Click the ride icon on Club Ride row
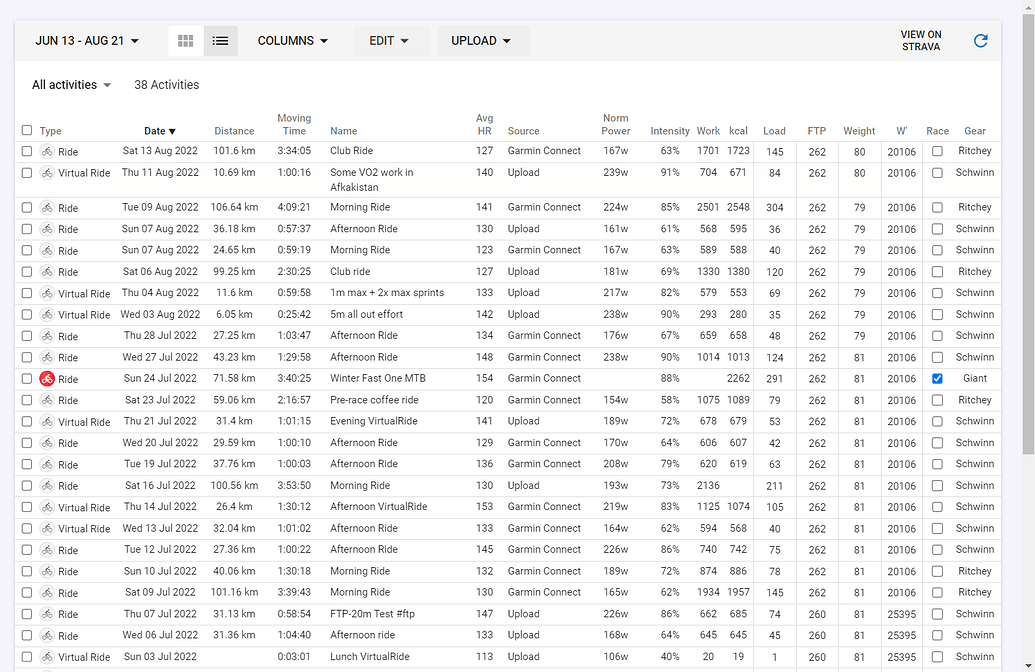1035x672 pixels. coord(47,151)
